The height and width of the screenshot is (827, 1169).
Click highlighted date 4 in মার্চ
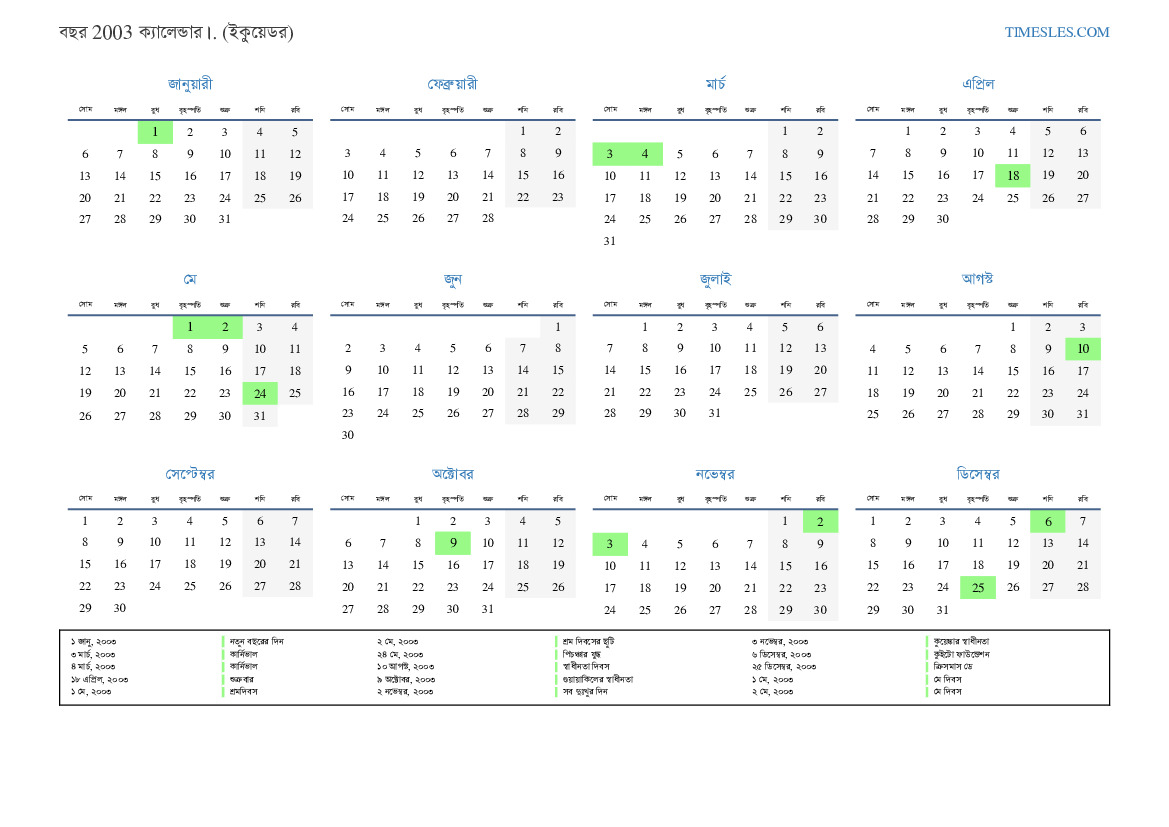pos(645,154)
